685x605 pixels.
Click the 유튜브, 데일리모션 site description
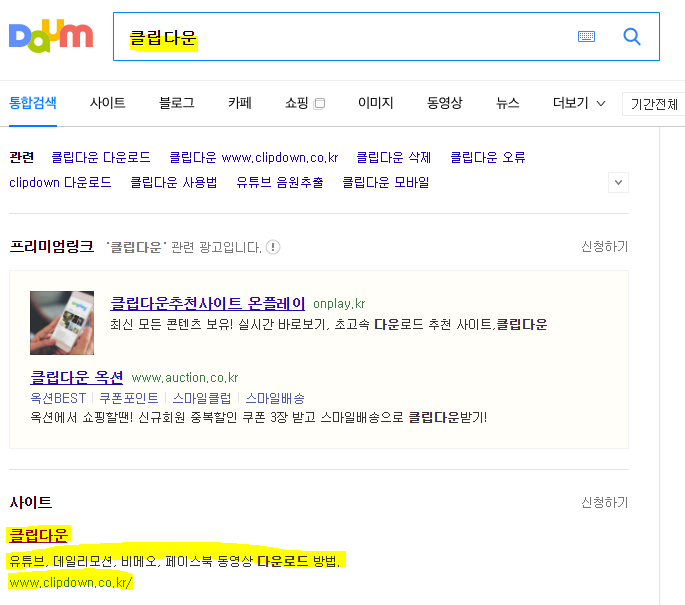coord(175,561)
